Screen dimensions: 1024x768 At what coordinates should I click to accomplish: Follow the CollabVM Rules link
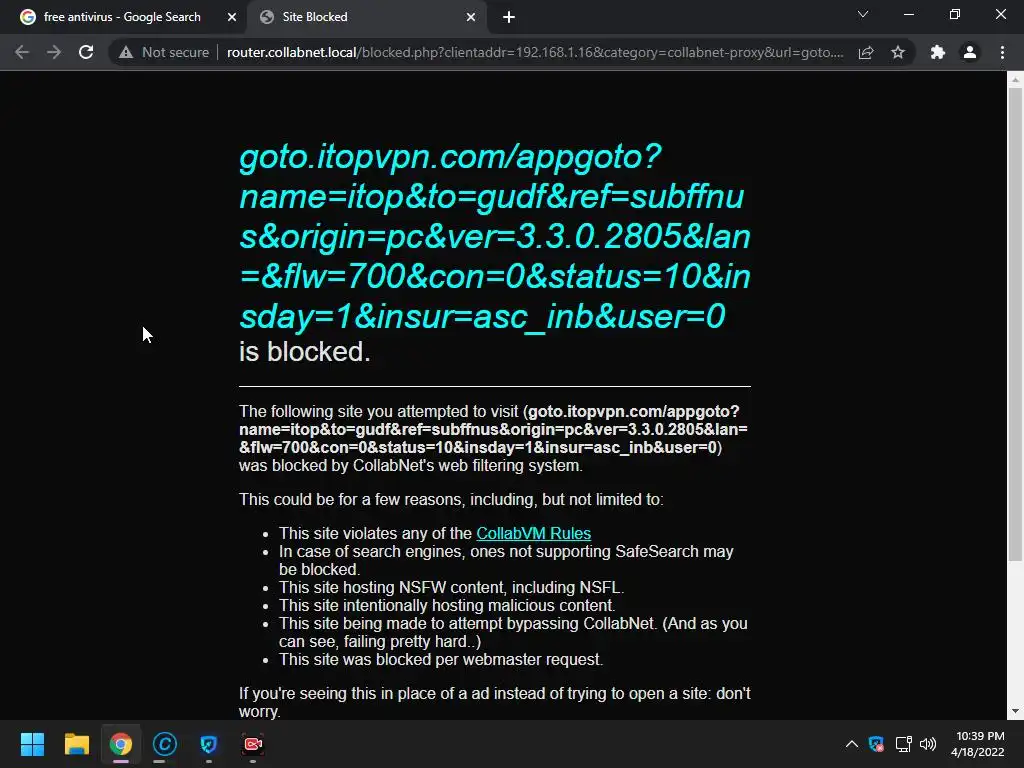pyautogui.click(x=534, y=534)
